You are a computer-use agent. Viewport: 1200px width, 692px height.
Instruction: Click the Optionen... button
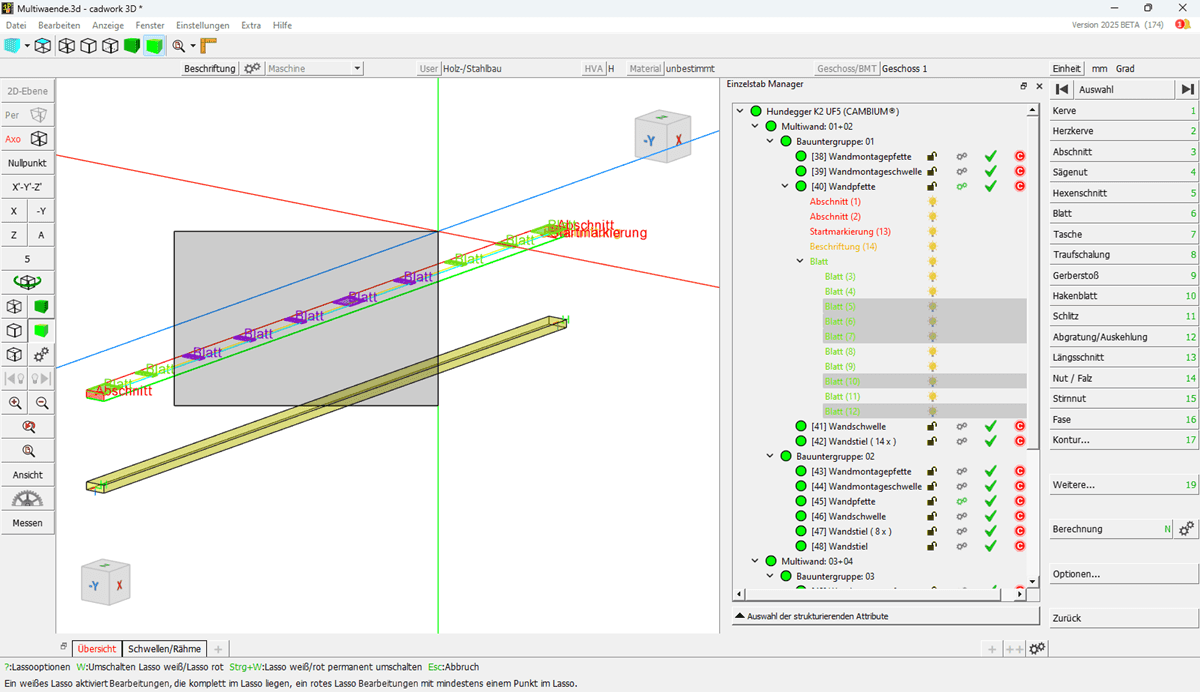point(1124,574)
